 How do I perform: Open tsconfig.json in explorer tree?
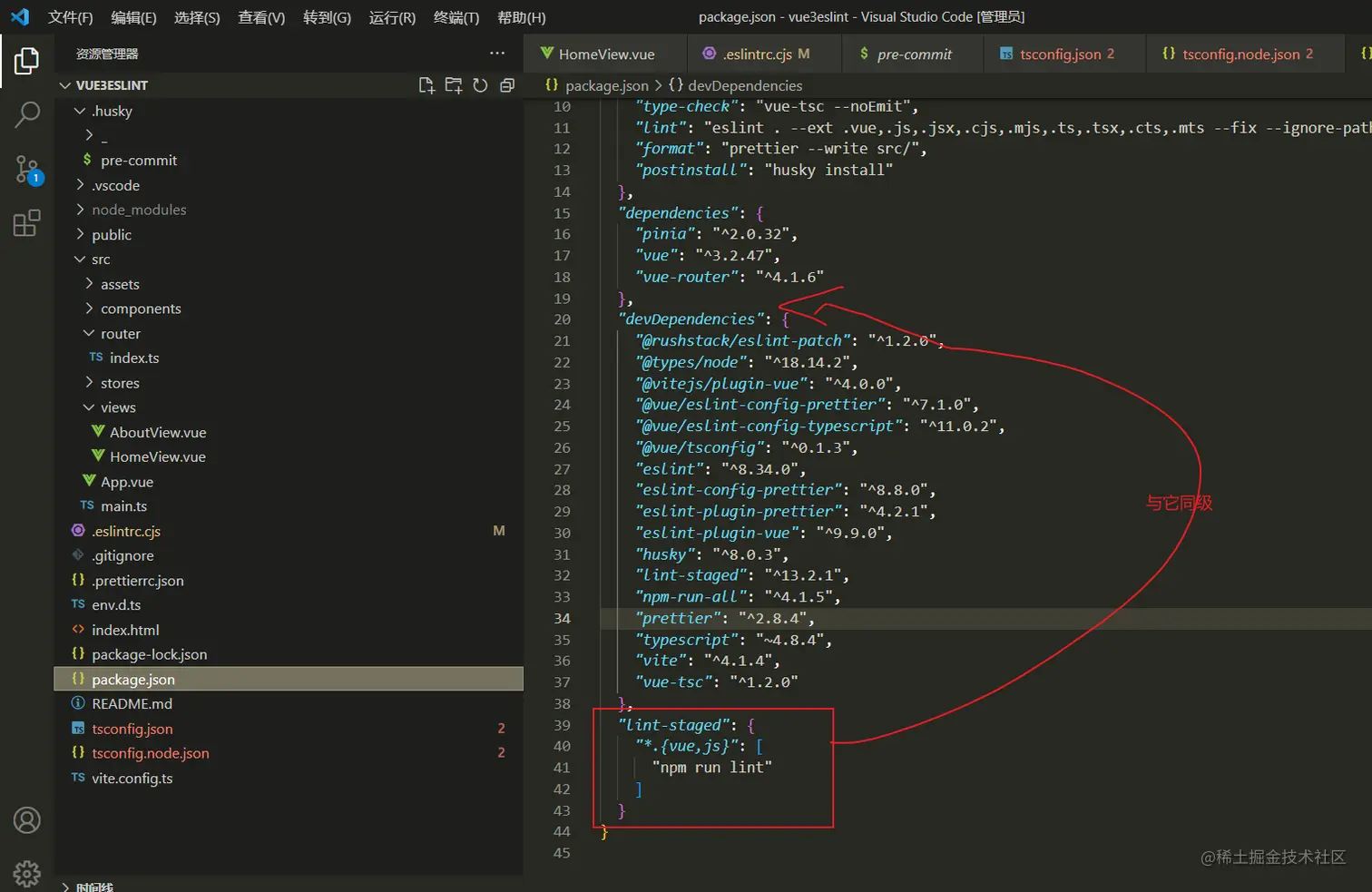tap(289, 729)
